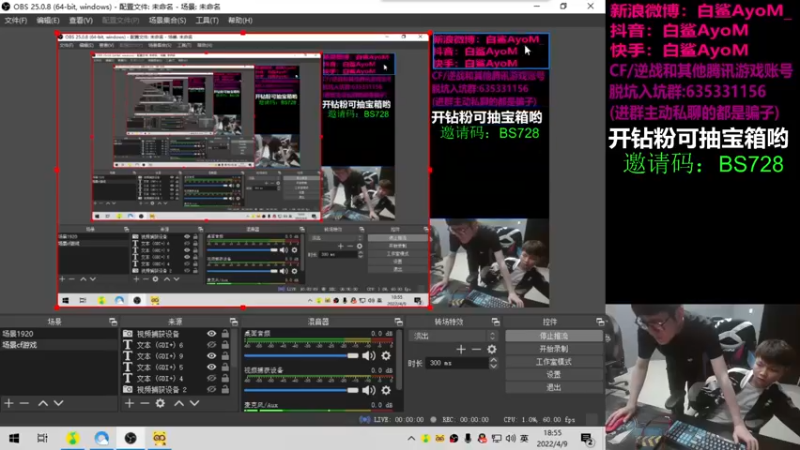
Task: Remove transition with minus icon
Action: [x=476, y=349]
